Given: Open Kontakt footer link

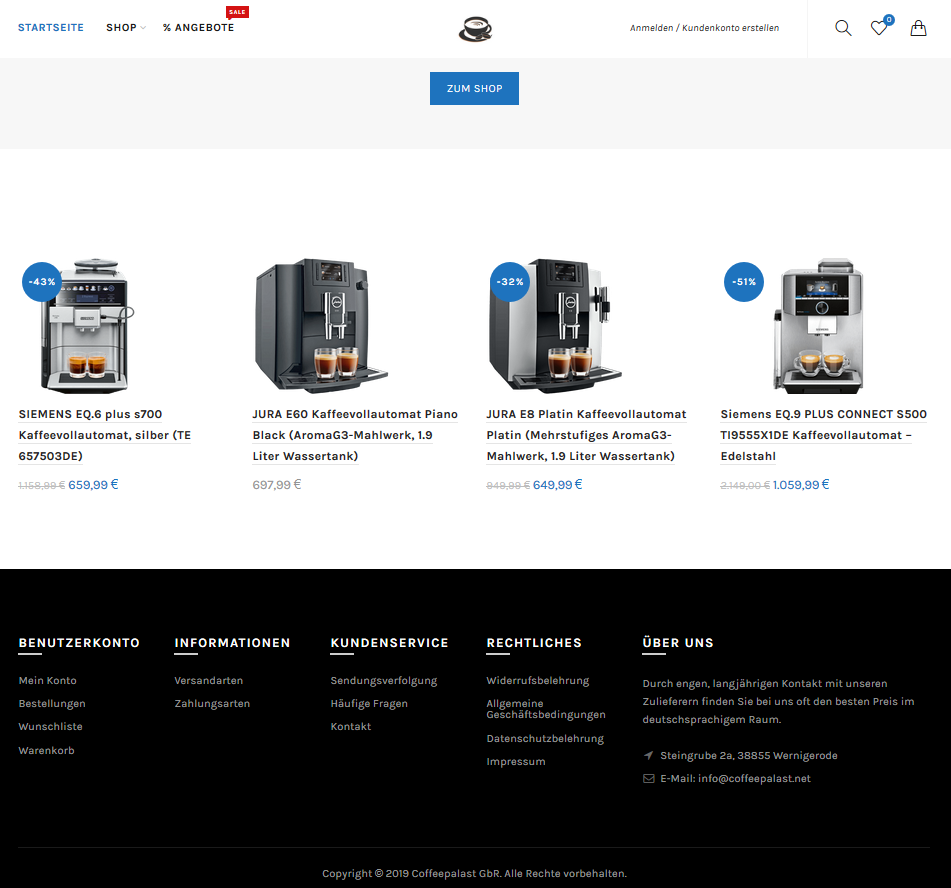Looking at the screenshot, I should pyautogui.click(x=351, y=727).
